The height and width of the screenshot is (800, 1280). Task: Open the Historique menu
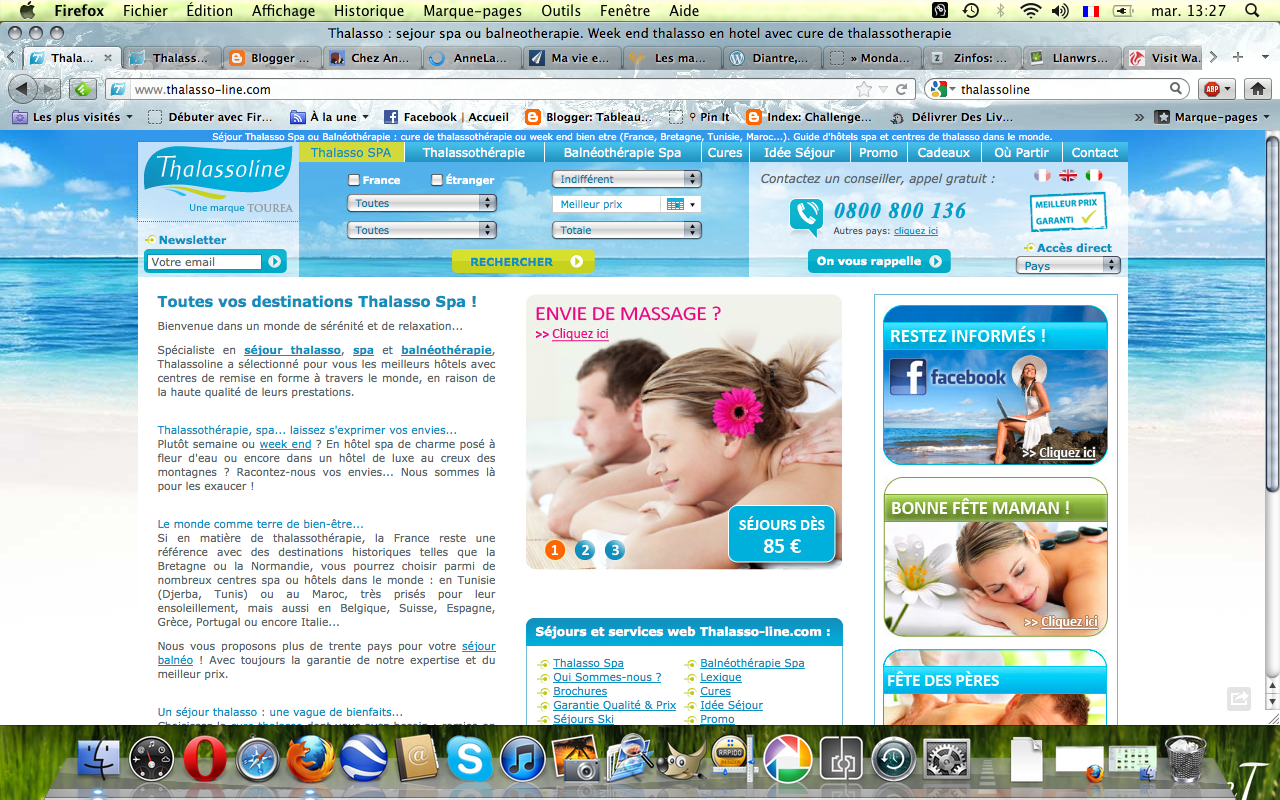point(369,11)
